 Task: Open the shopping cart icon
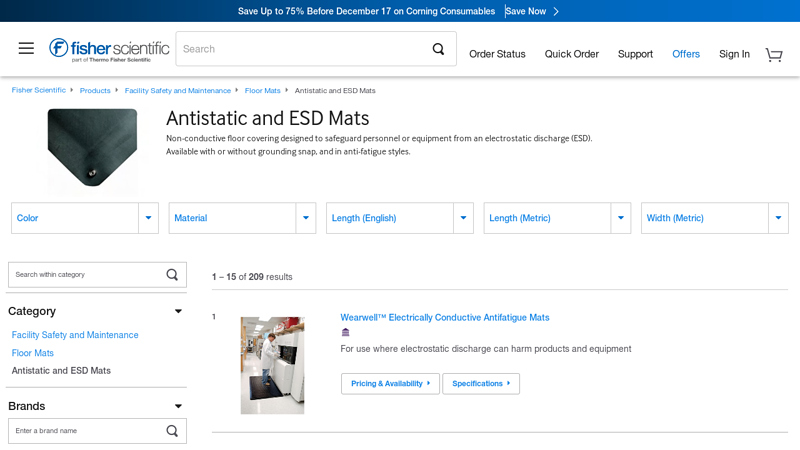(774, 55)
